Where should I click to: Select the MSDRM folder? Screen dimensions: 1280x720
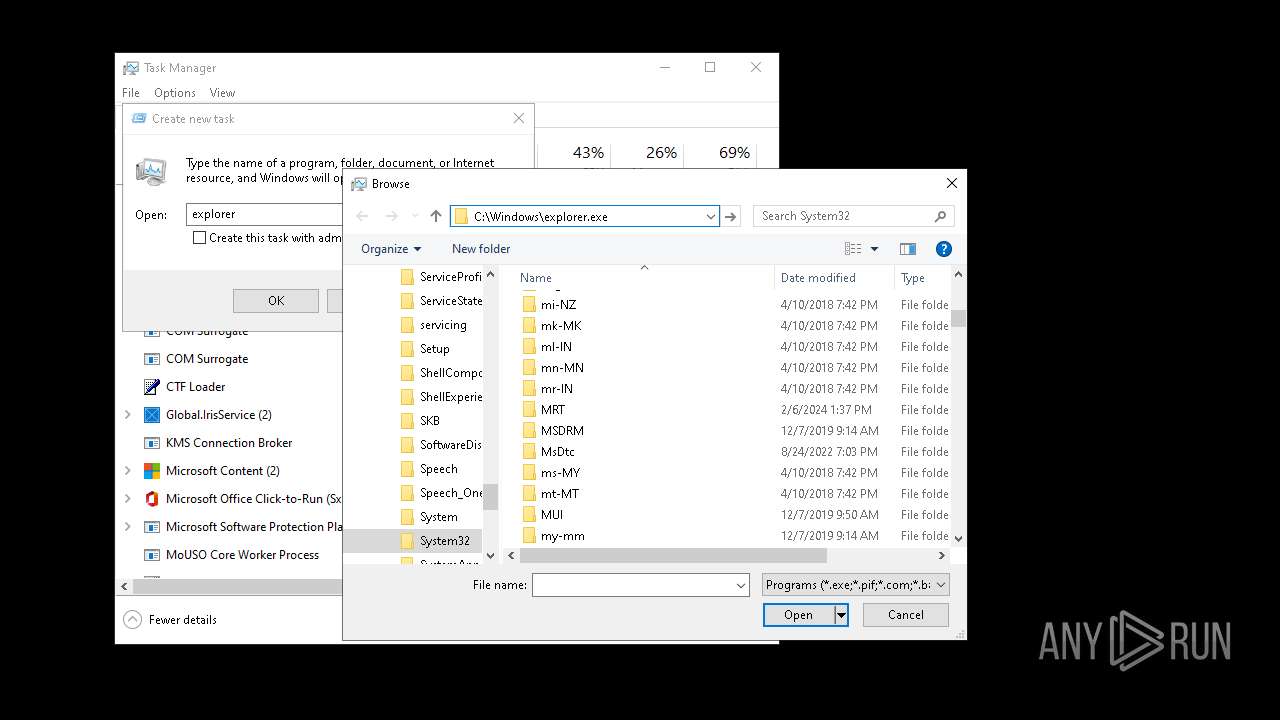pos(562,431)
